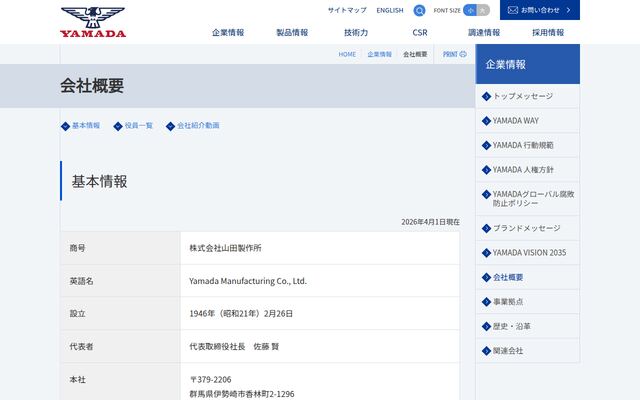Screen dimensions: 640x400
Task: Click the 商号 row label
Action: pyautogui.click(x=77, y=248)
